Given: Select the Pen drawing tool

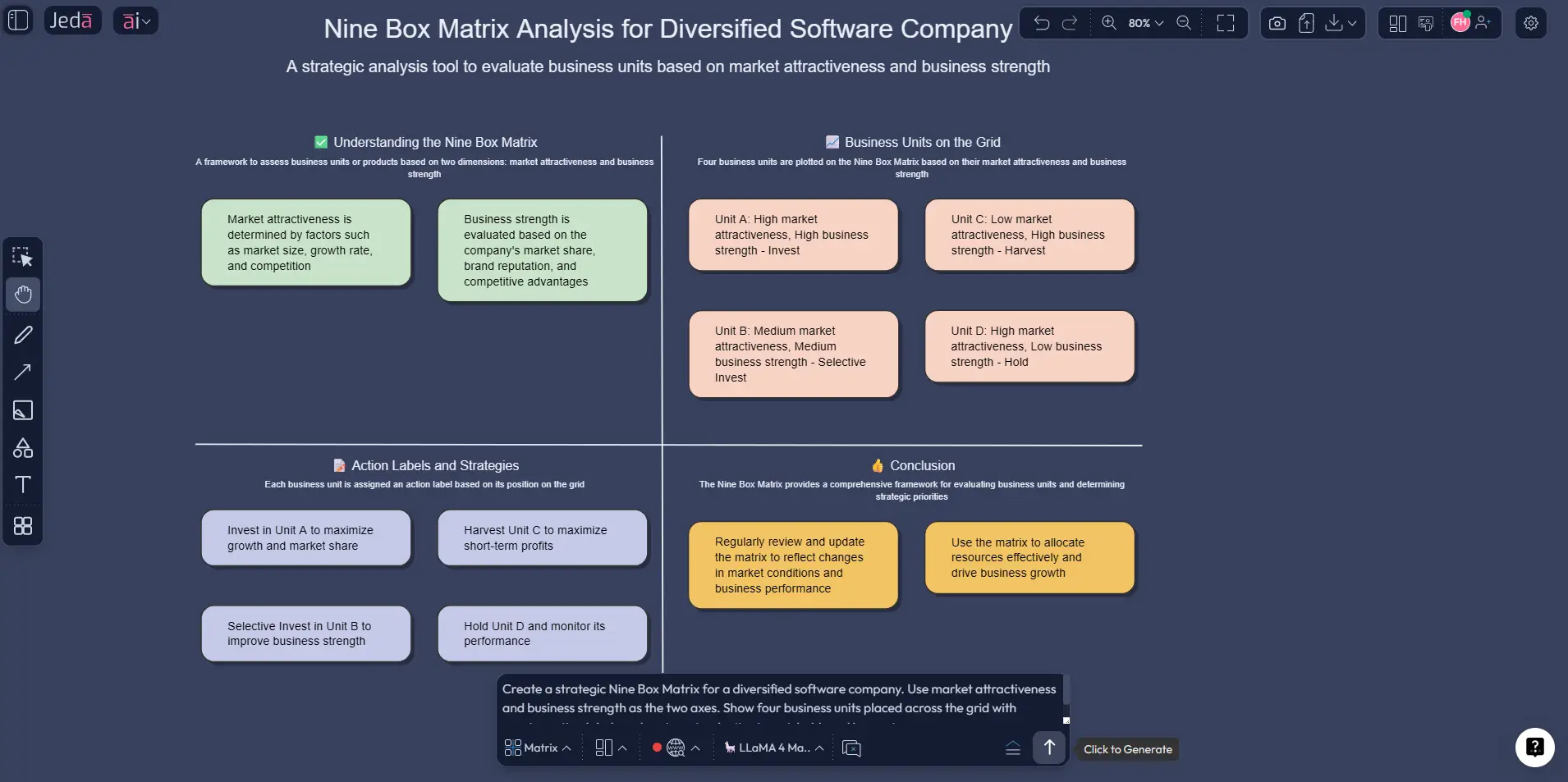Looking at the screenshot, I should (22, 334).
